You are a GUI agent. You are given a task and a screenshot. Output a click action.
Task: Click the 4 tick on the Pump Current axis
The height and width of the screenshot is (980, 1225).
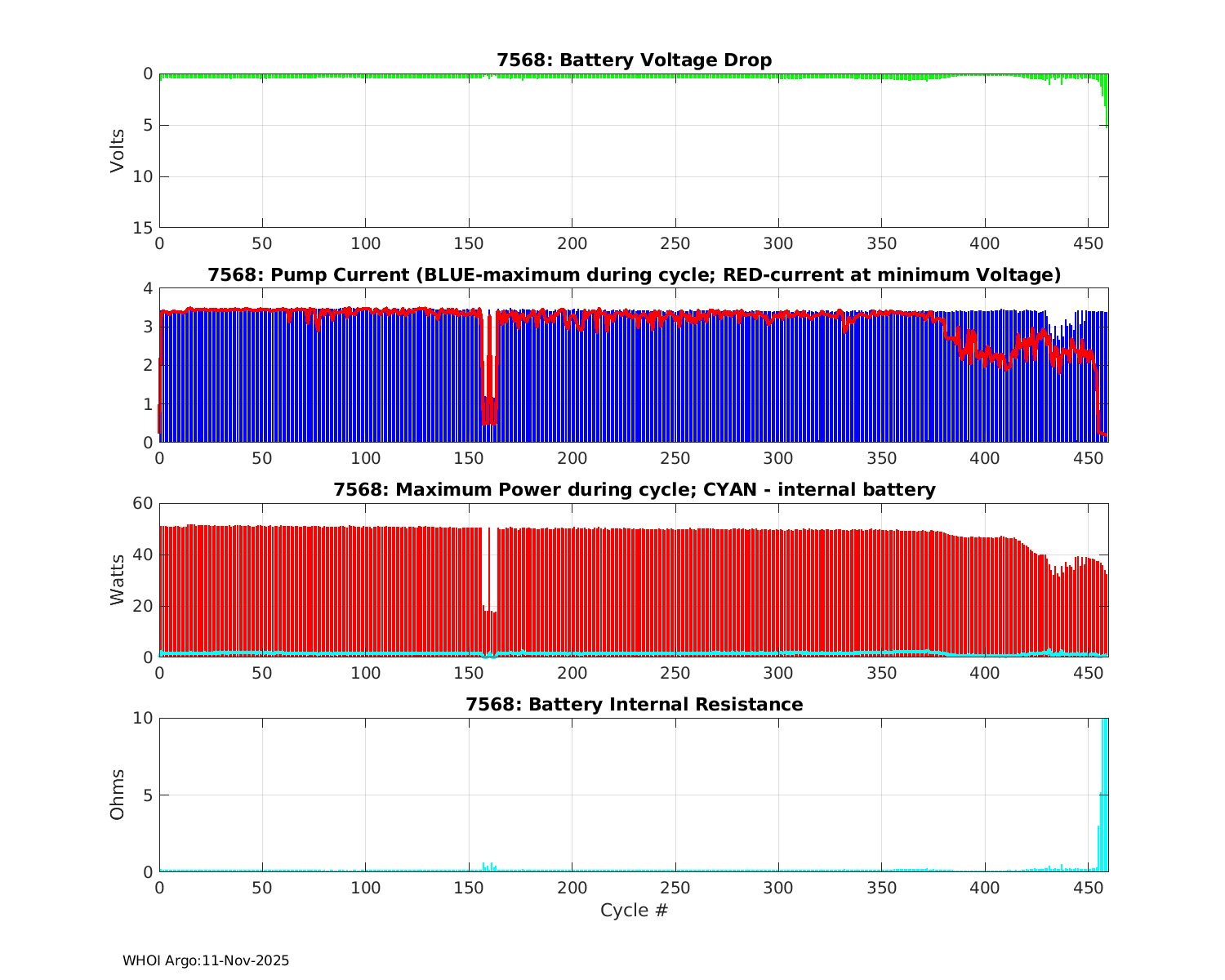(x=149, y=288)
